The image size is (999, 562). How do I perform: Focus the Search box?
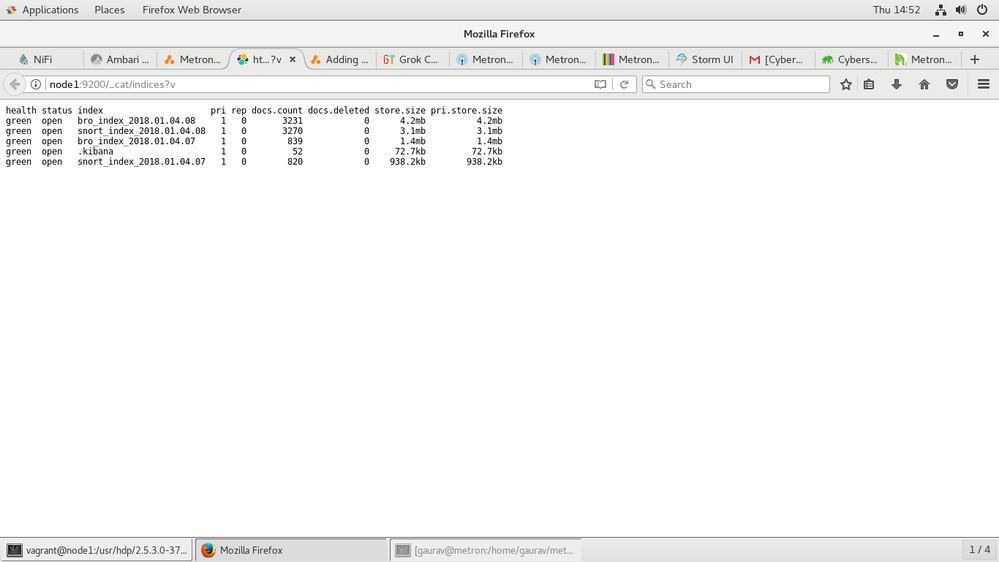tap(736, 84)
